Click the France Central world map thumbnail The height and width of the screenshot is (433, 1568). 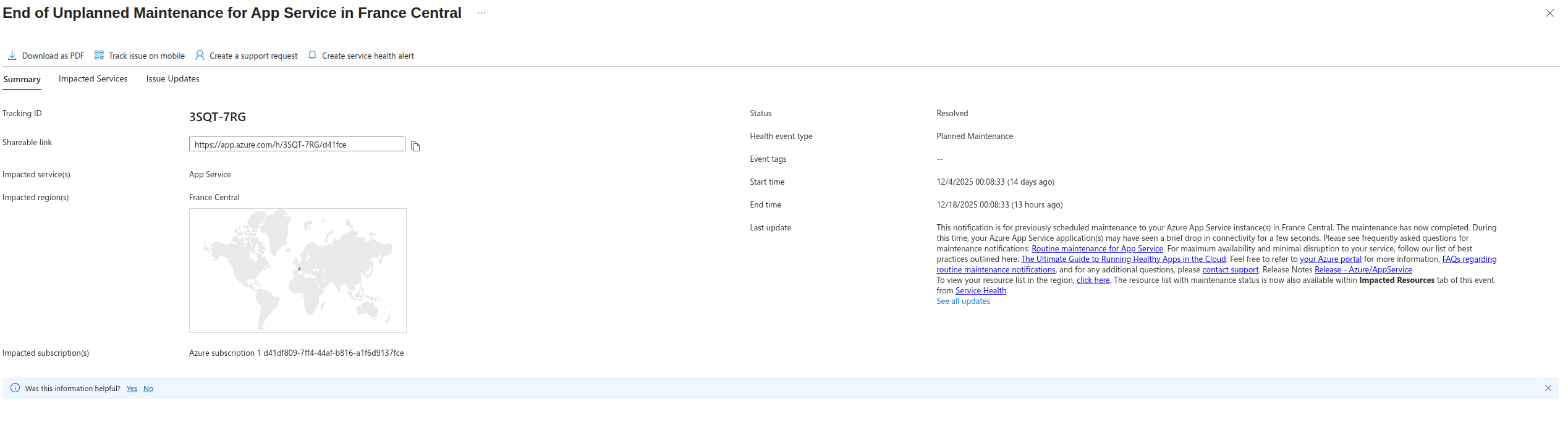click(298, 271)
